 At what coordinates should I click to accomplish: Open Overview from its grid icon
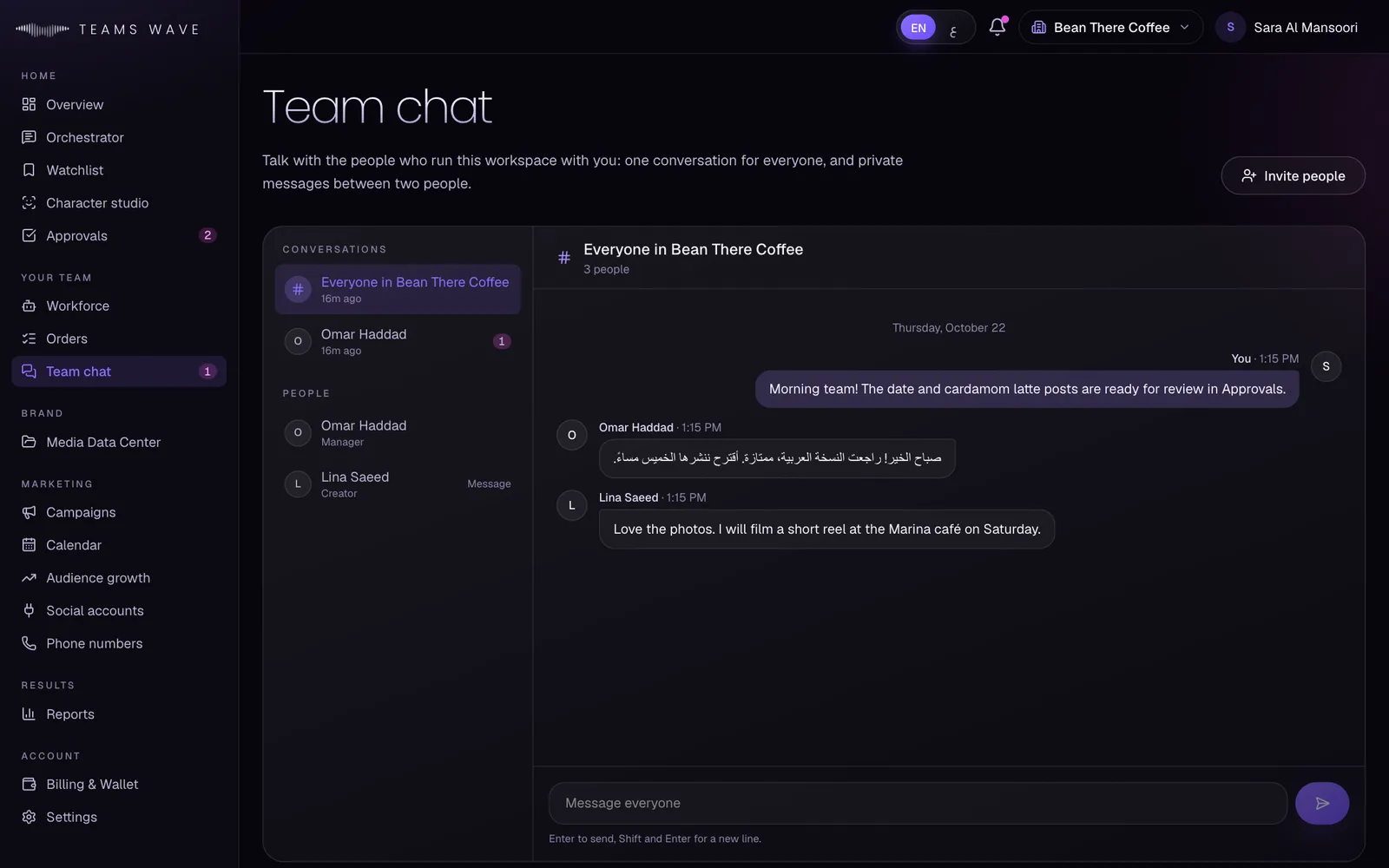29,104
